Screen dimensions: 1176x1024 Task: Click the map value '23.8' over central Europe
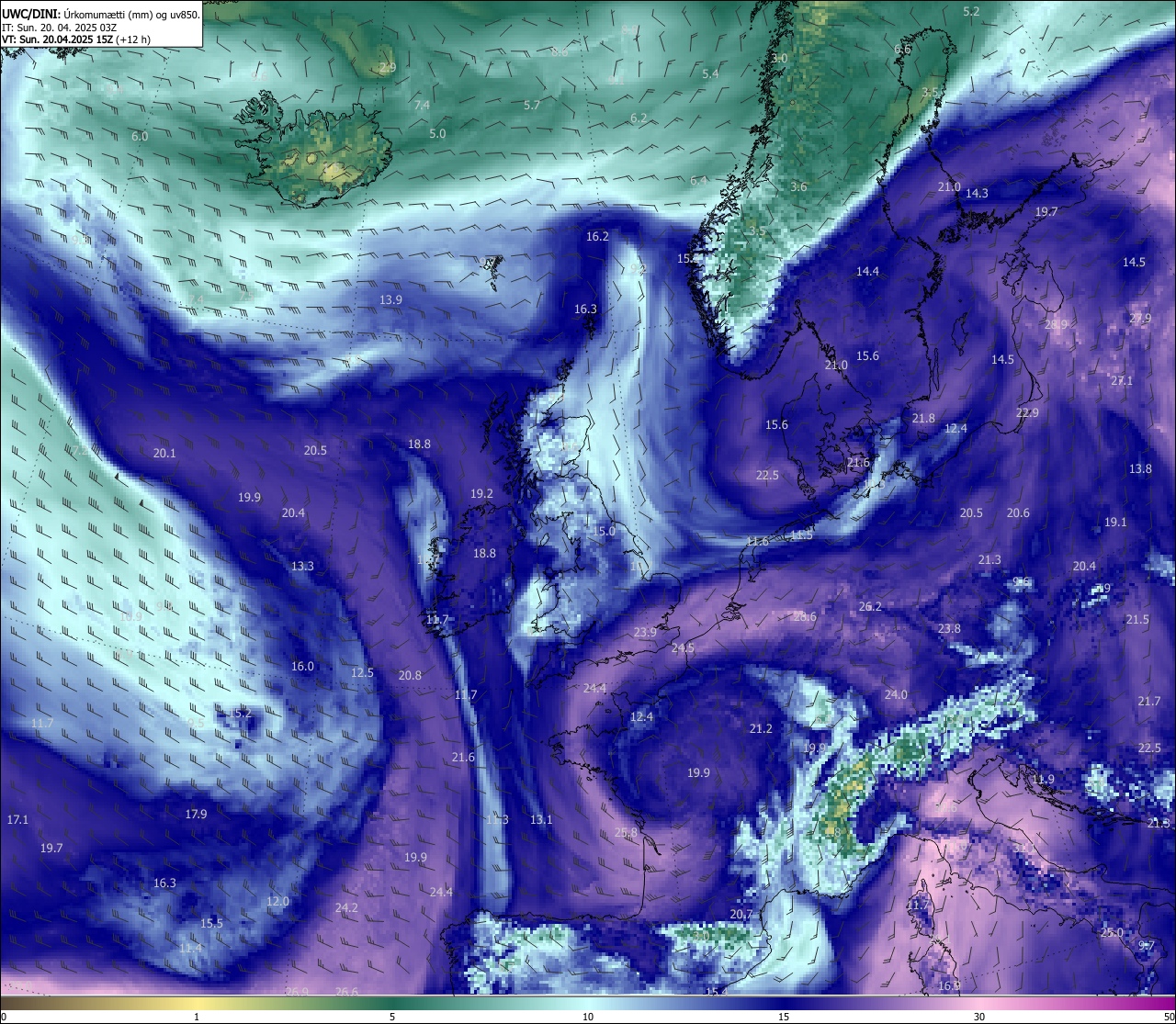tap(949, 628)
